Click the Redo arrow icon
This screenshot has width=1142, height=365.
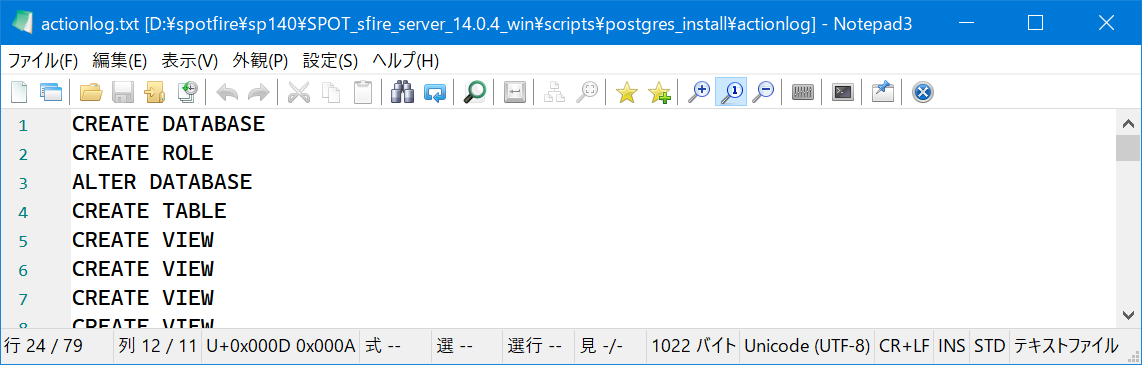coord(259,93)
